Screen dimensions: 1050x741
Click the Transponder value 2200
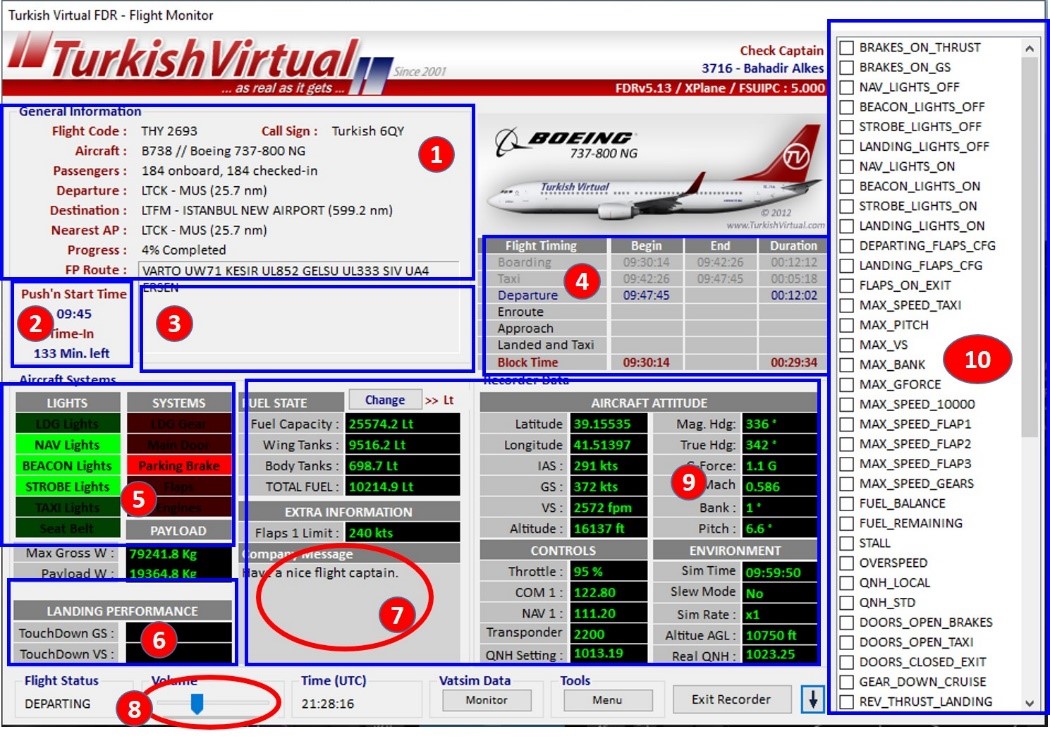pos(609,635)
